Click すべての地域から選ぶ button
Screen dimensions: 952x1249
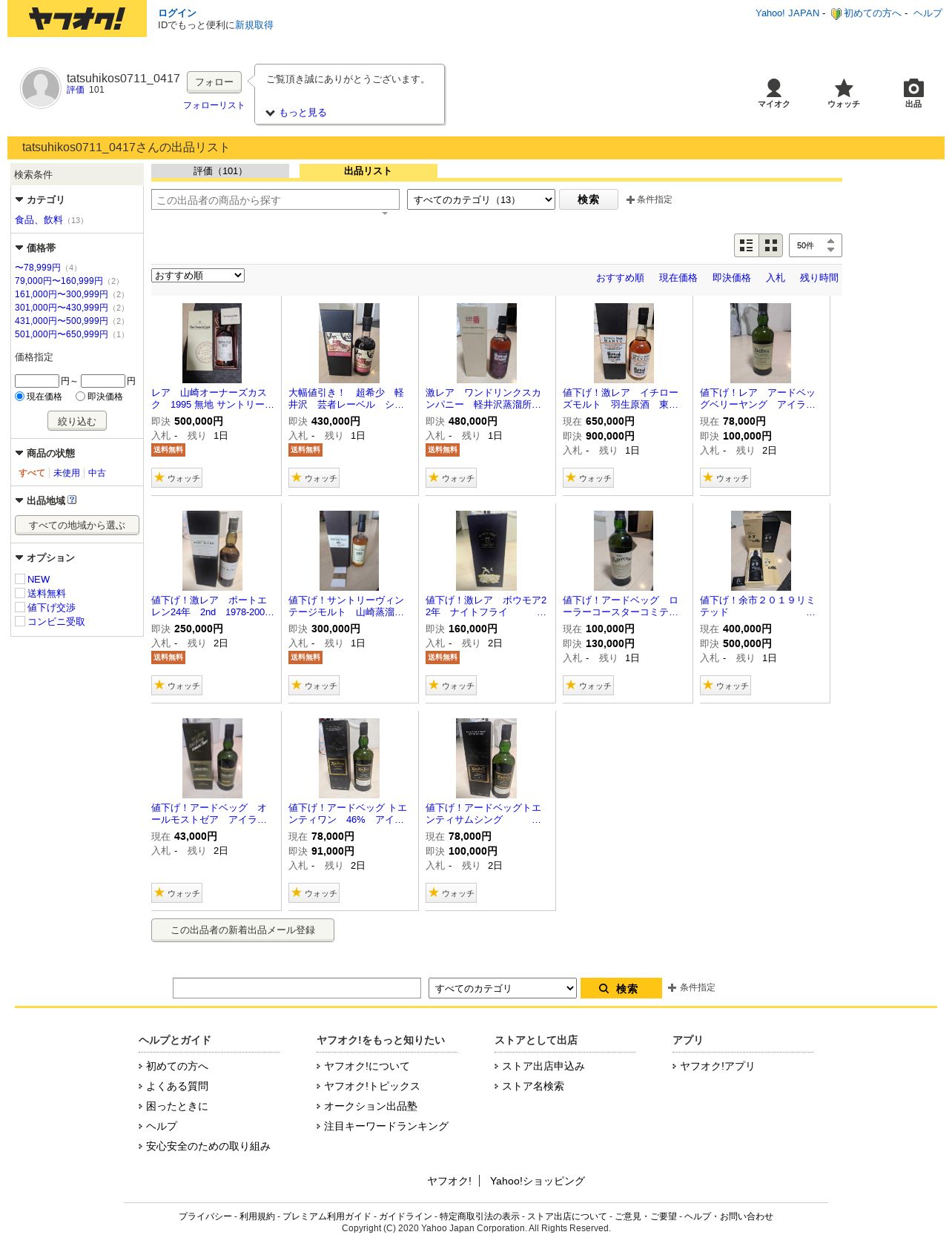(77, 525)
